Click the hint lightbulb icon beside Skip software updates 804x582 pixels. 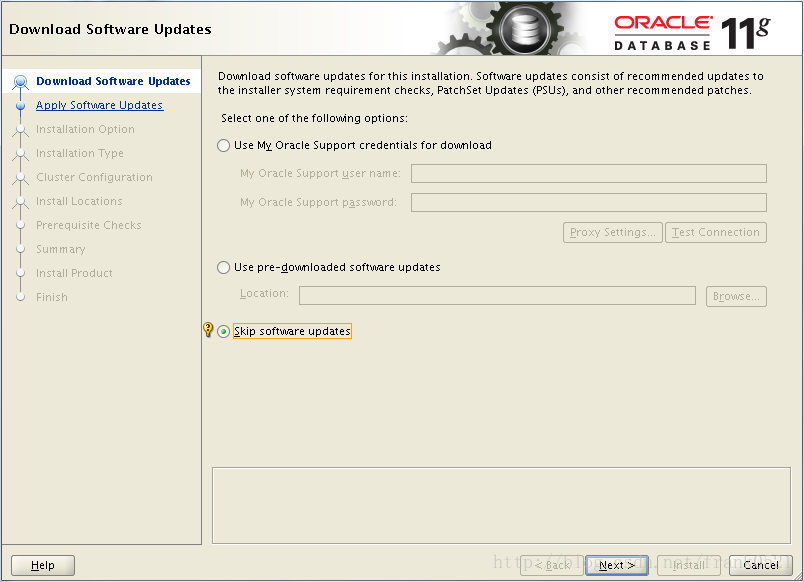click(208, 329)
